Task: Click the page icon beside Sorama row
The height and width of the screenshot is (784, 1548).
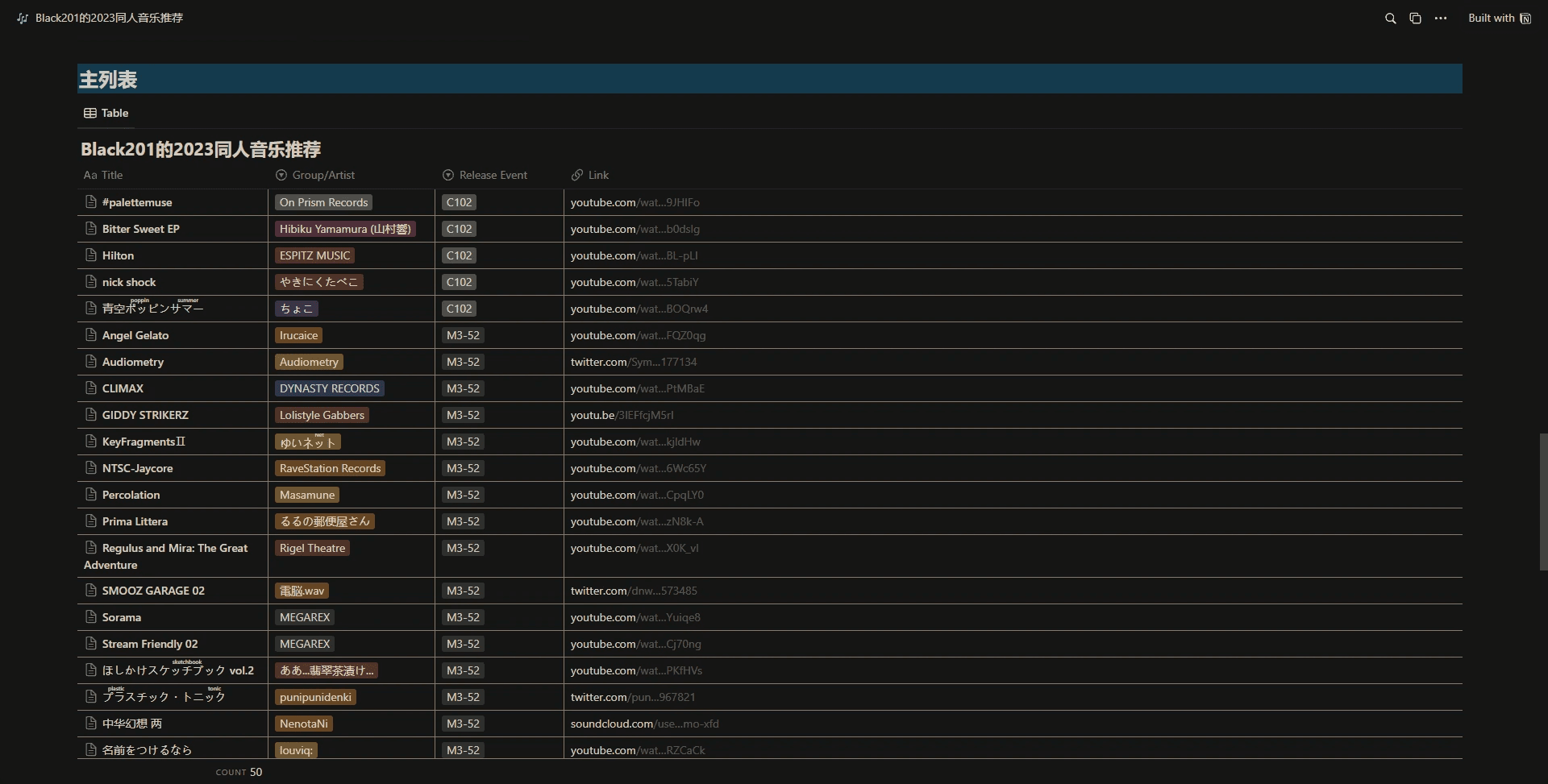Action: click(x=91, y=617)
